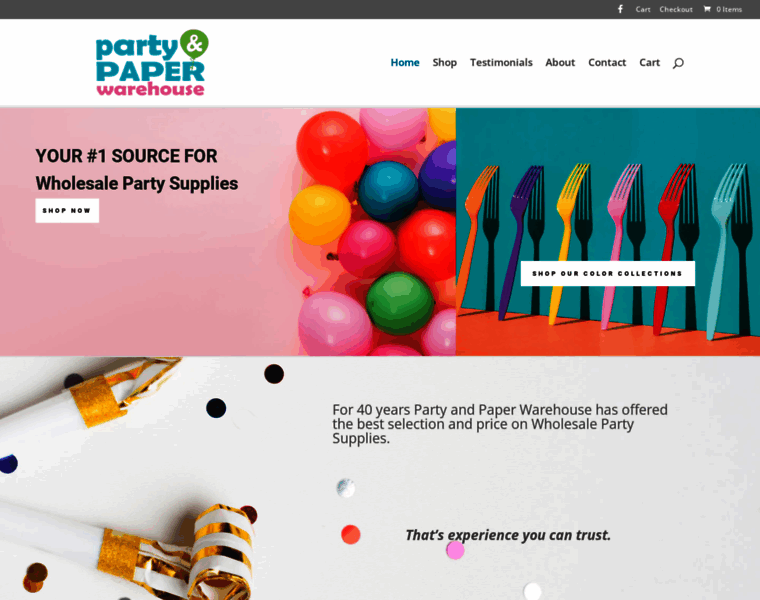Screen dimensions: 760x600
Task: Click the Party & Paper Warehouse logo
Action: pyautogui.click(x=152, y=63)
